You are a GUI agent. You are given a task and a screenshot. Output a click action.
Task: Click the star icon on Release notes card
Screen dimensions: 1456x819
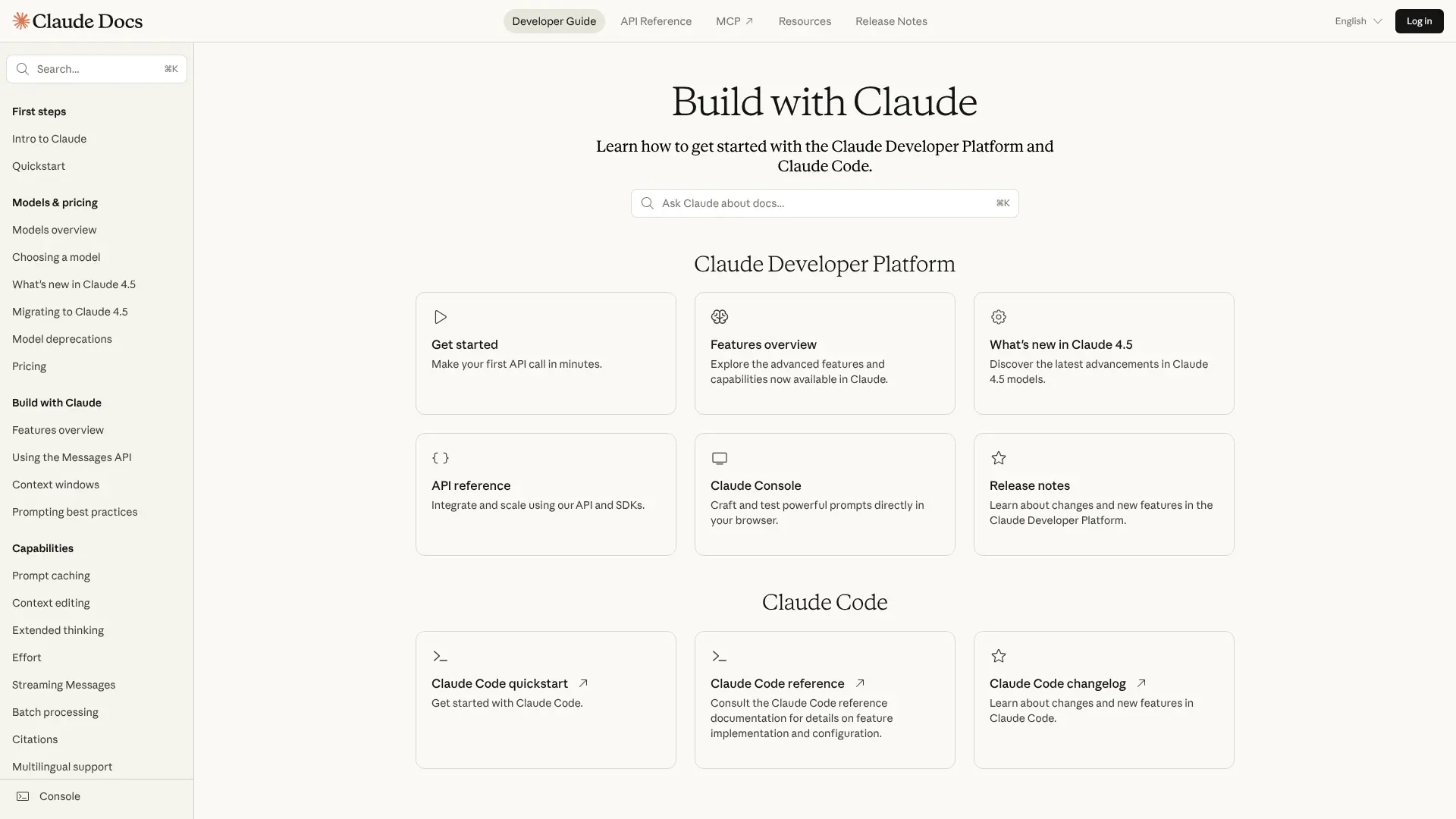tap(998, 458)
